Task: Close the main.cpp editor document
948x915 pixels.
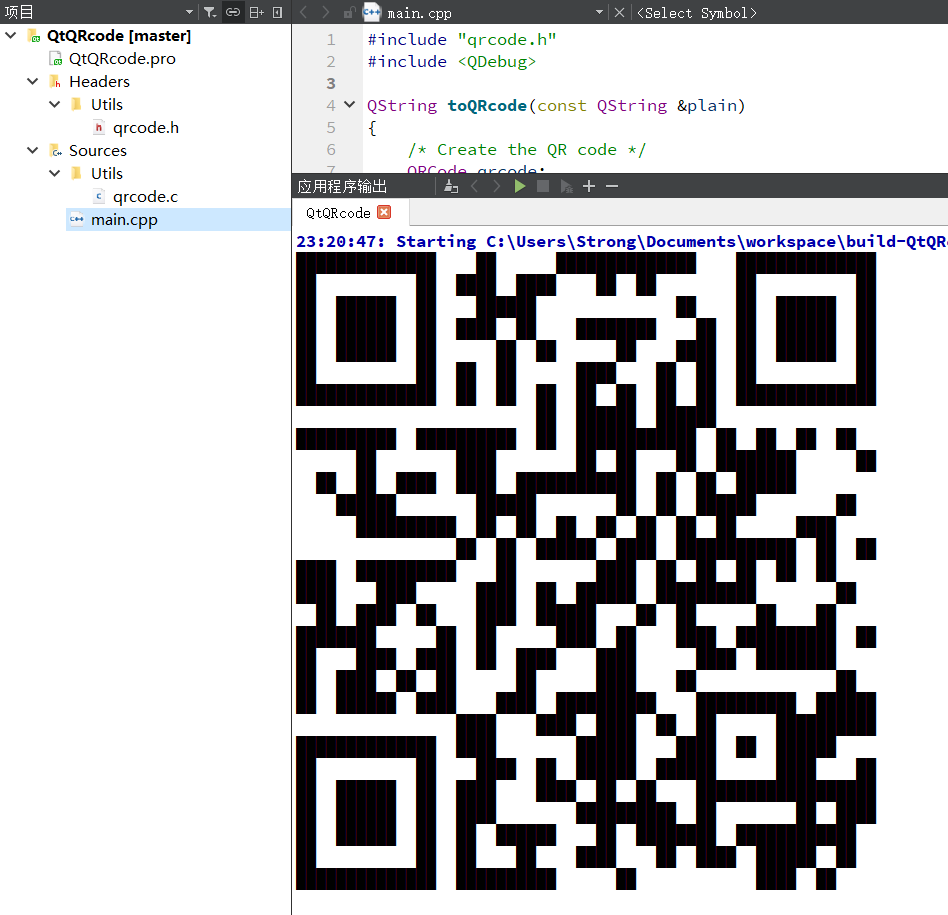Action: coord(619,12)
